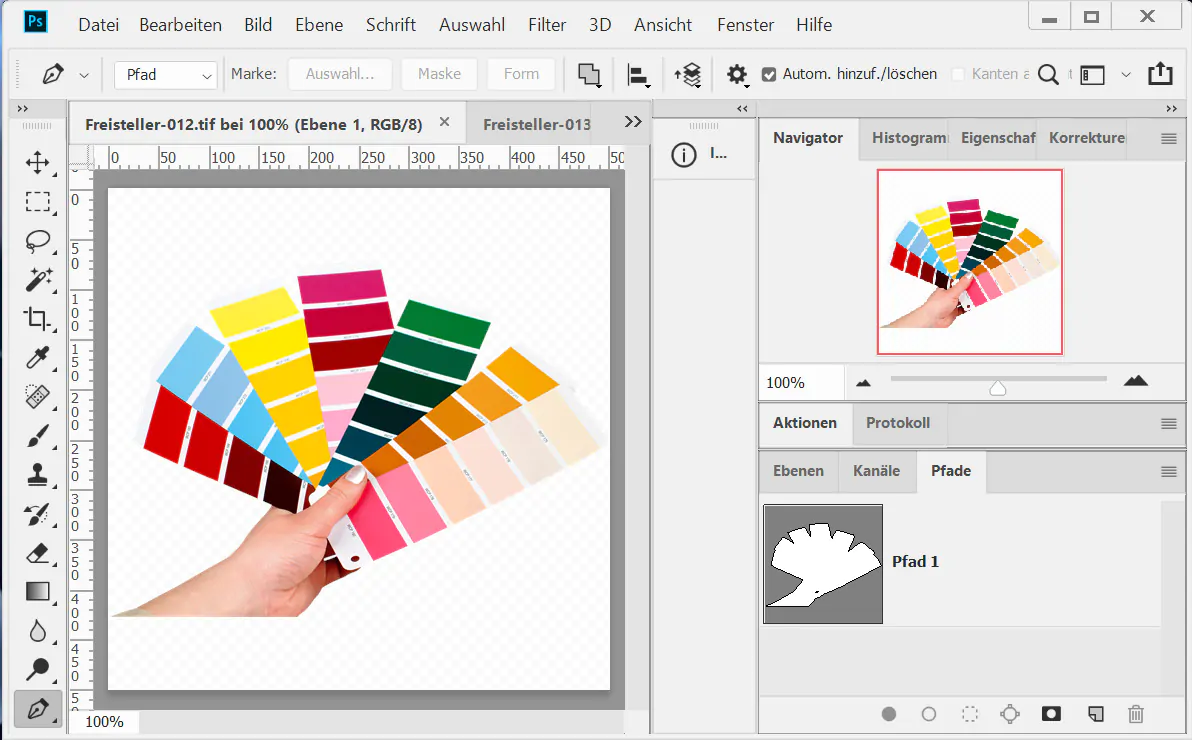Open path operations dropdown in options bar
Screen dimensions: 1192x740
tap(589, 75)
